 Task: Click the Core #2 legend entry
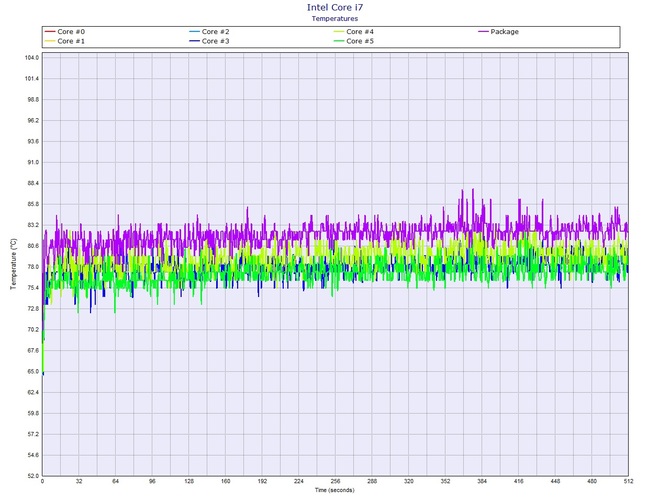(209, 32)
